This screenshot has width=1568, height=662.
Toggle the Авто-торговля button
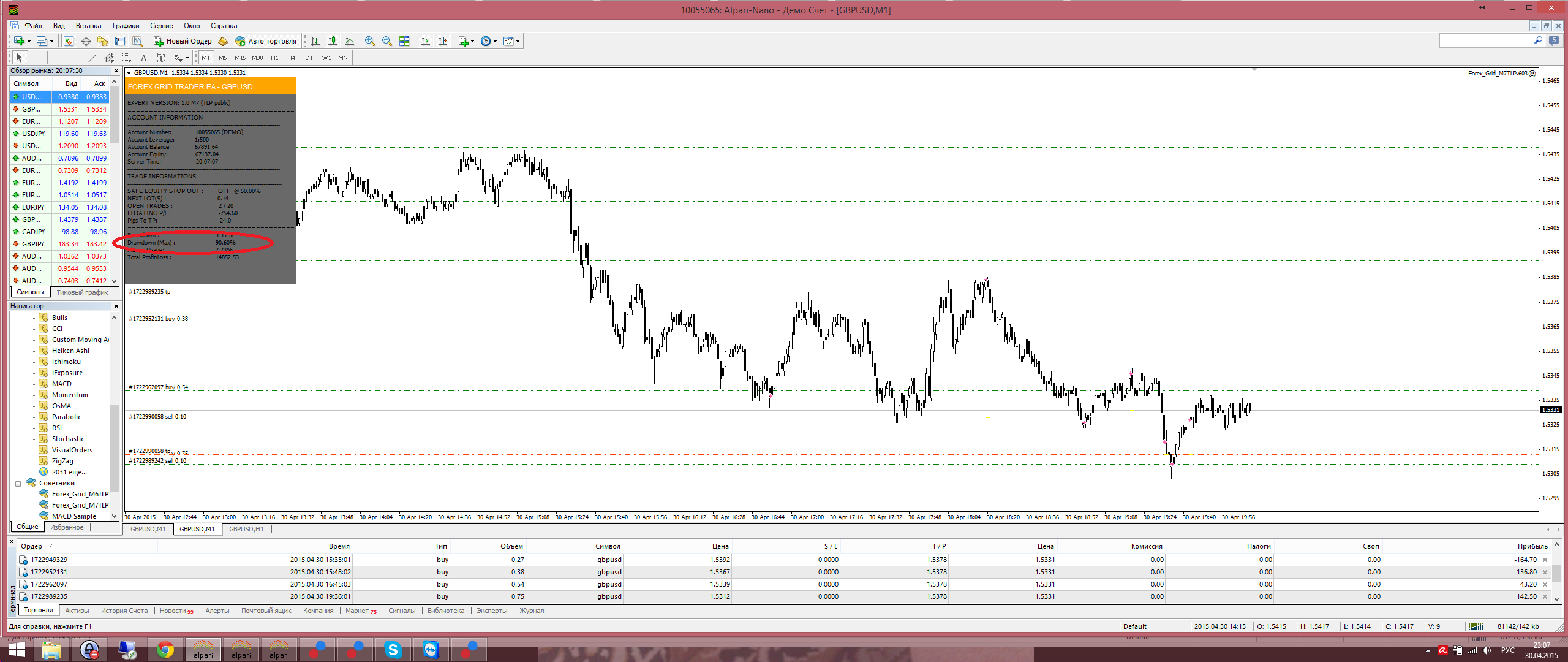[266, 41]
